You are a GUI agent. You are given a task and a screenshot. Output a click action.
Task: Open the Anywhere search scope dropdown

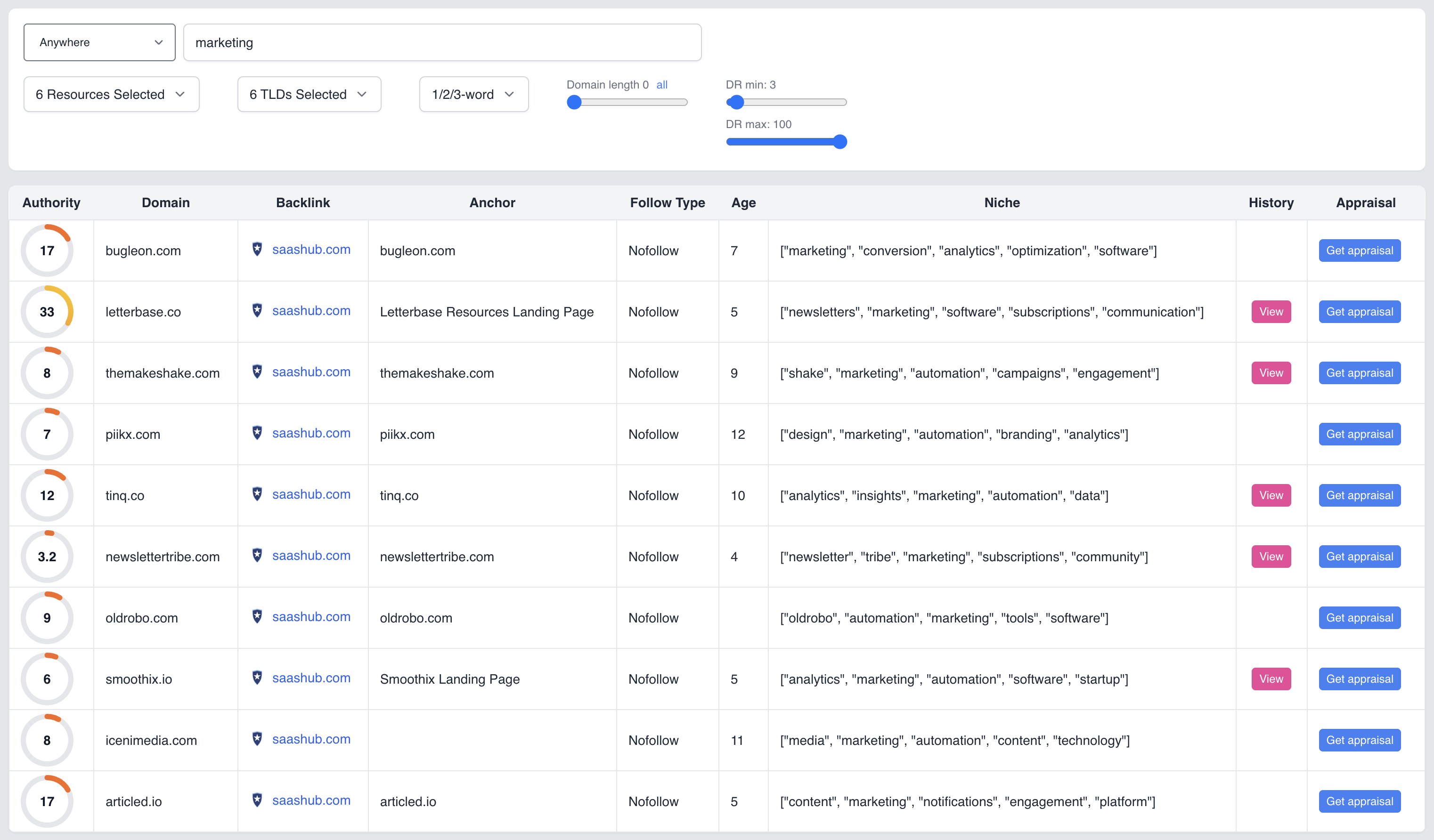pos(99,43)
